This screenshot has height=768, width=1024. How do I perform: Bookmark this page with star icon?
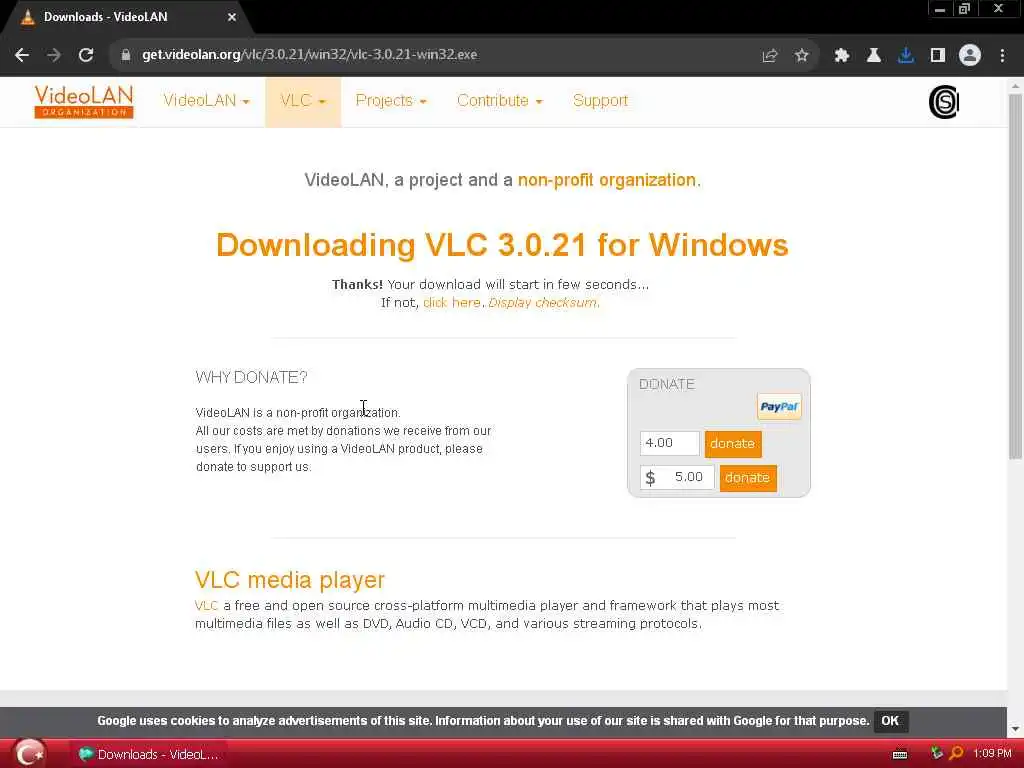tap(802, 56)
